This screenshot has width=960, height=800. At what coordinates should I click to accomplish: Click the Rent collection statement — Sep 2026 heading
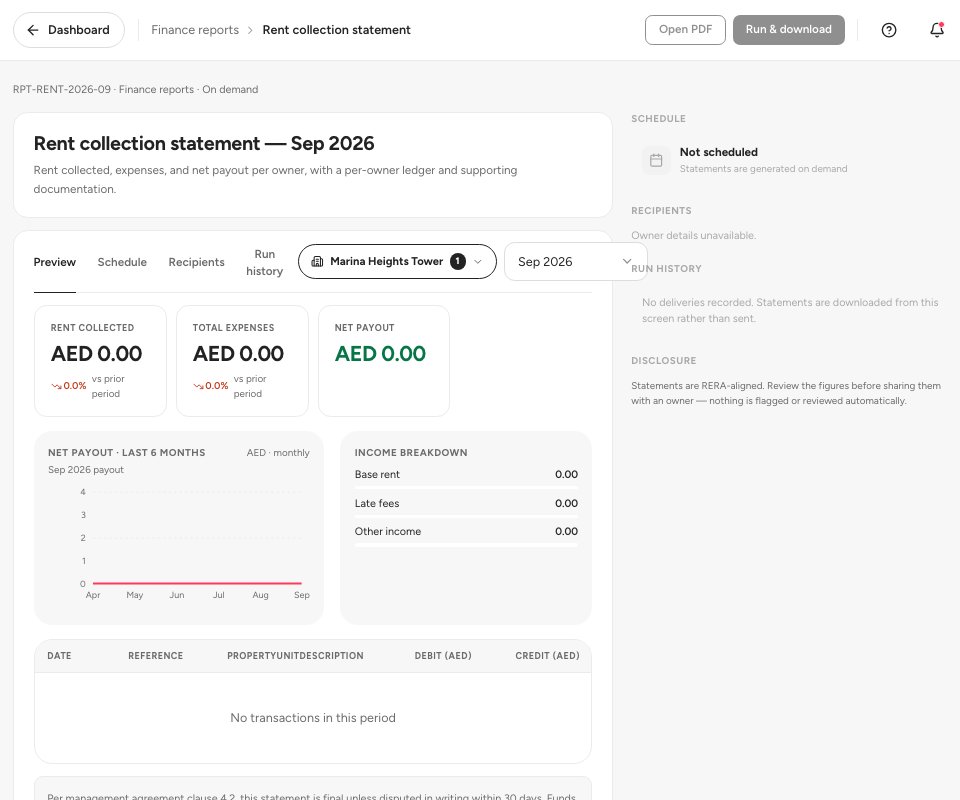204,143
